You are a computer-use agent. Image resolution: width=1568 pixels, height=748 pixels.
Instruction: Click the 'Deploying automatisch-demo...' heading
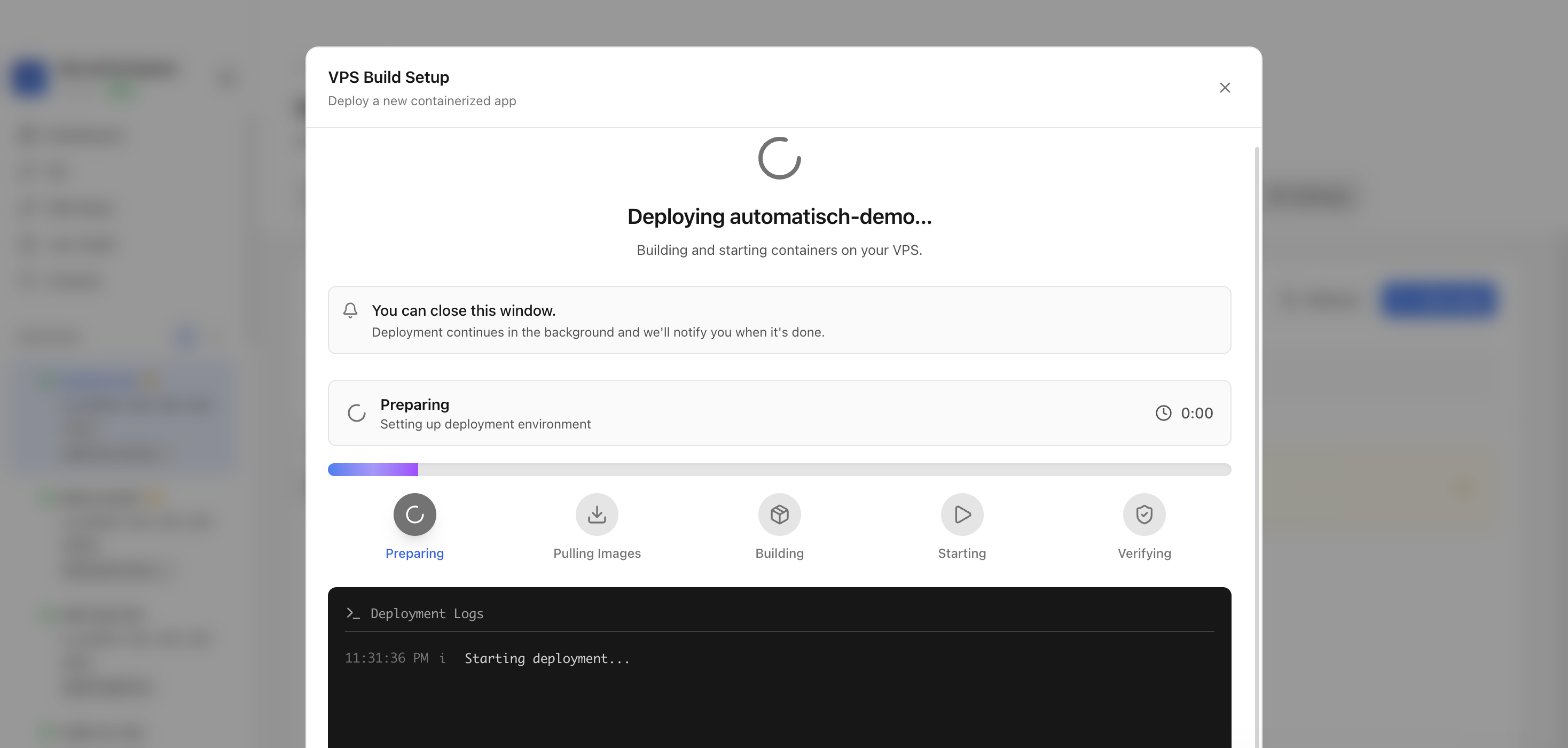click(779, 216)
